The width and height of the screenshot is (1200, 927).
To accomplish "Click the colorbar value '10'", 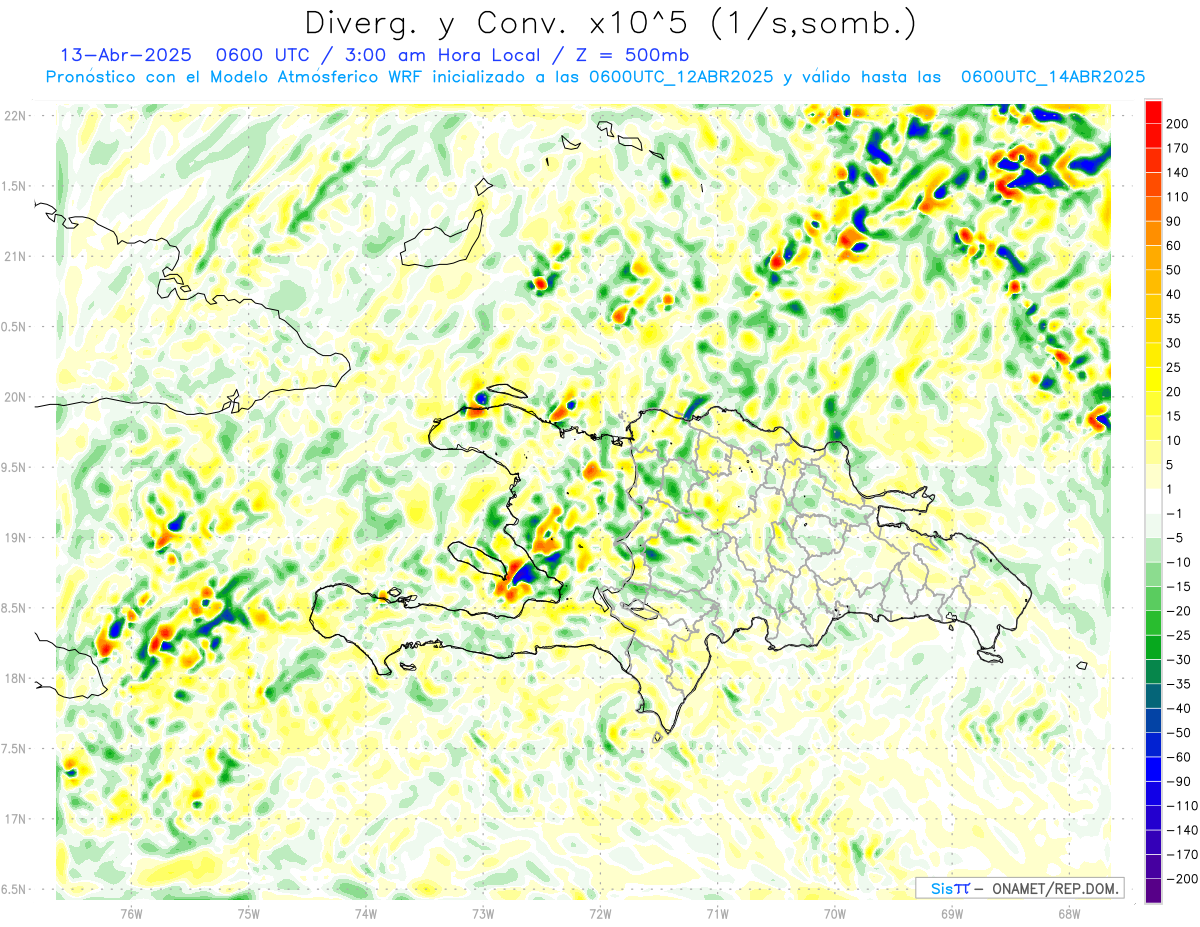I will point(1174,440).
